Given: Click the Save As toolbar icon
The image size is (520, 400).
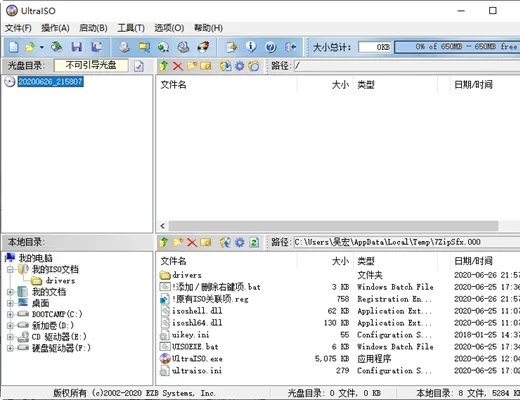Looking at the screenshot, I should coord(97,47).
